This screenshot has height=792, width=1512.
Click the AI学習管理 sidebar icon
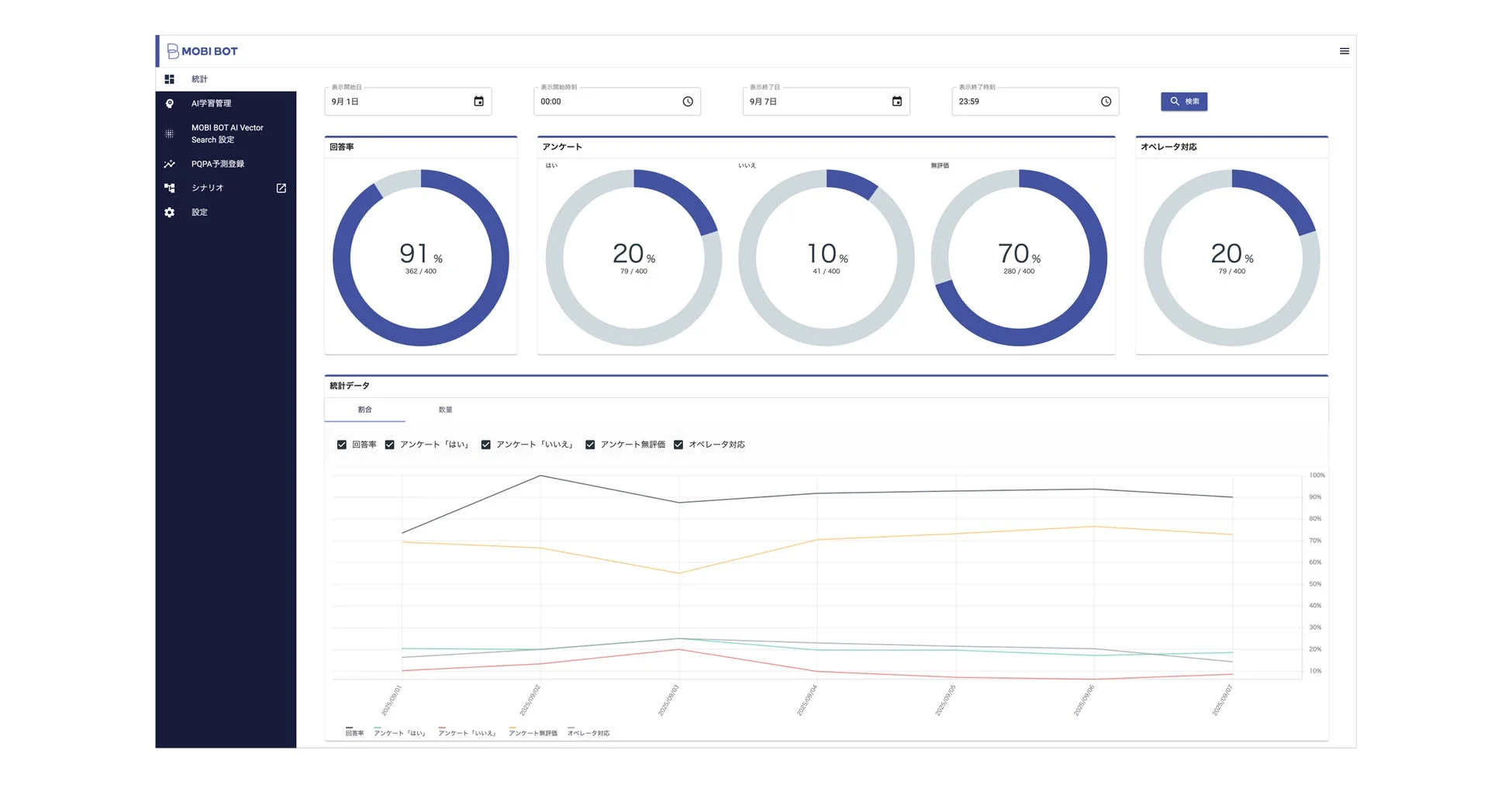point(169,103)
